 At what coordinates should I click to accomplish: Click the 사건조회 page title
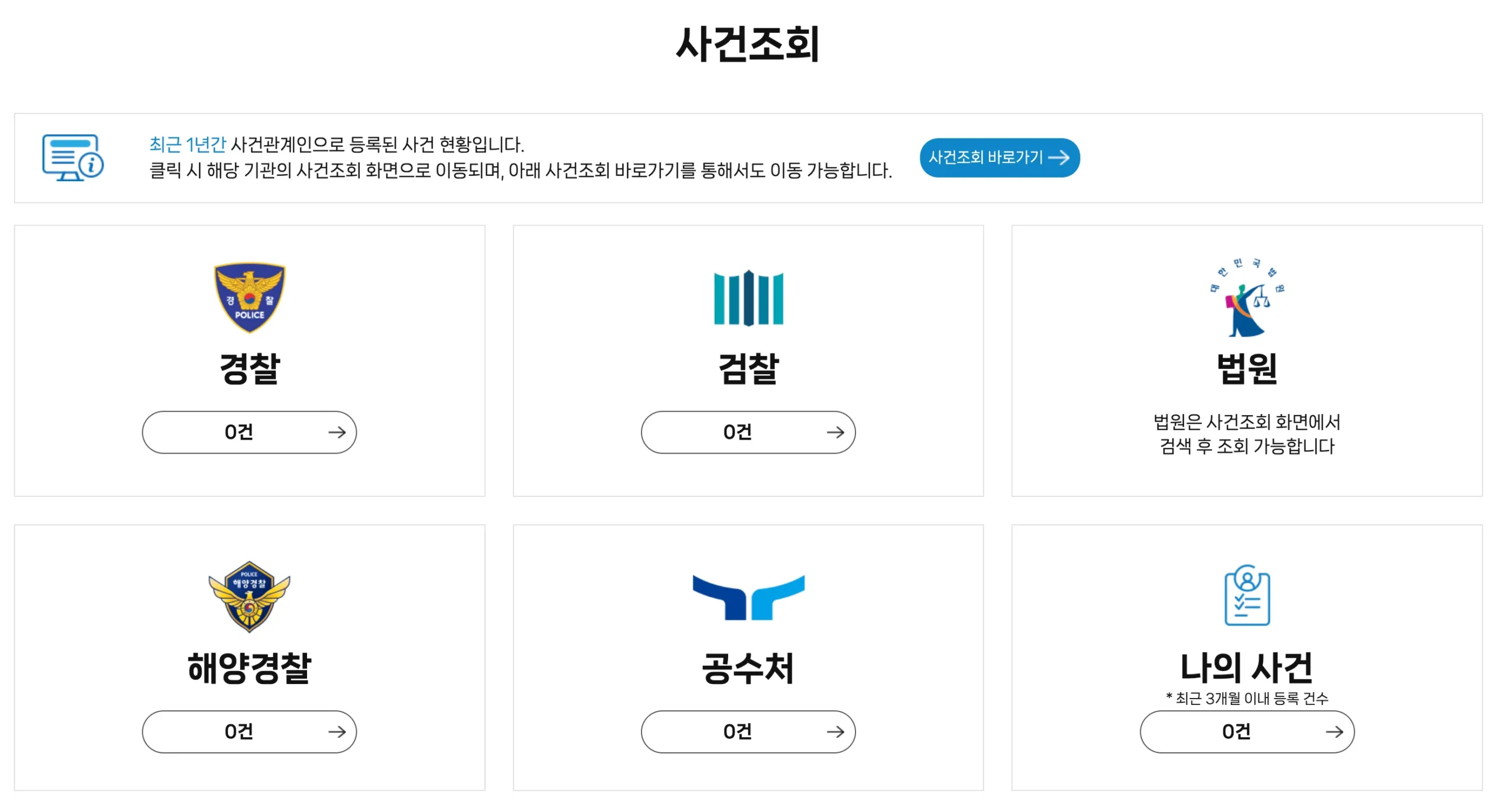[748, 44]
